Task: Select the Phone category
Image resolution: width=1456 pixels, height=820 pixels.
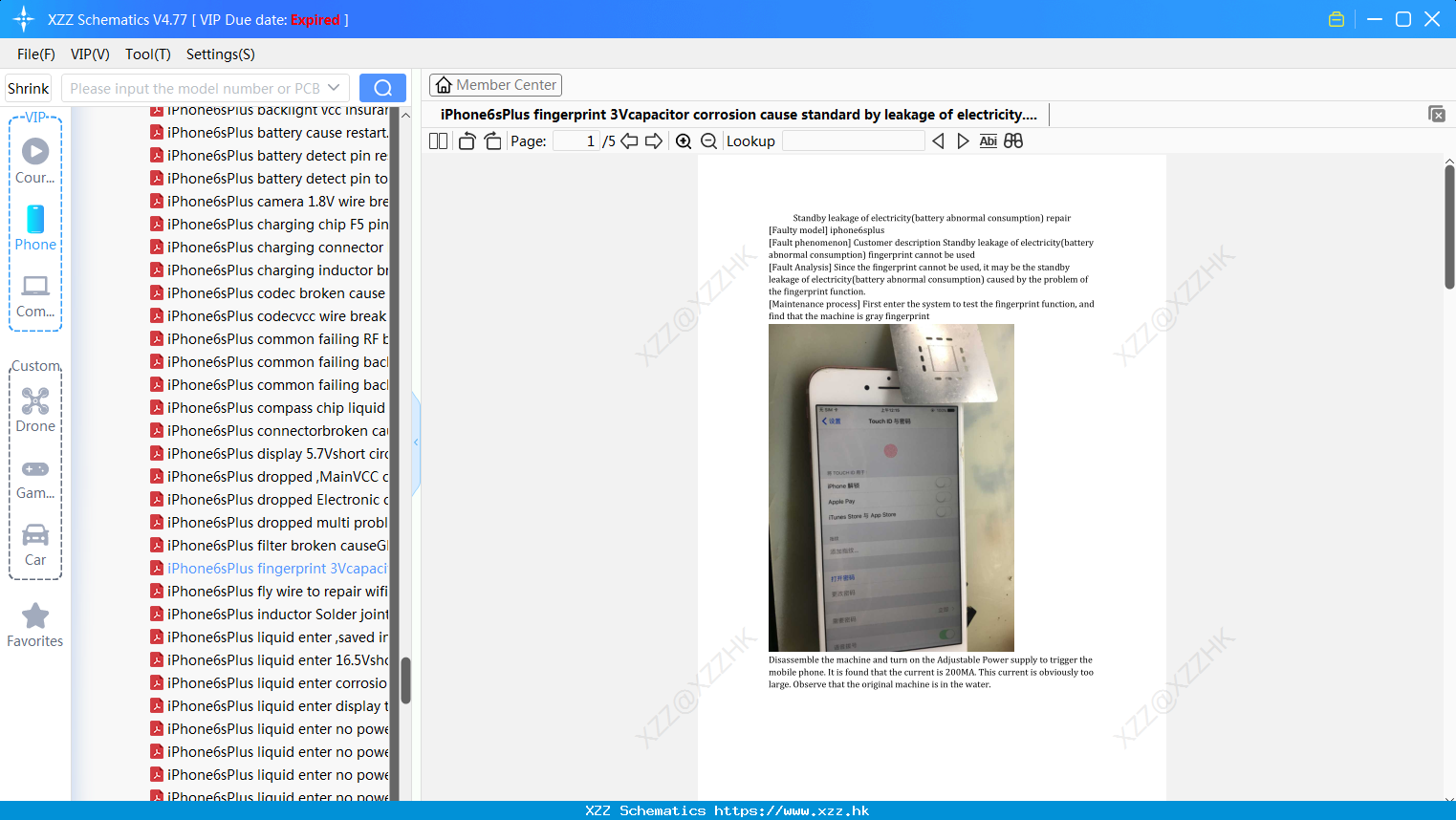Action: (x=35, y=228)
